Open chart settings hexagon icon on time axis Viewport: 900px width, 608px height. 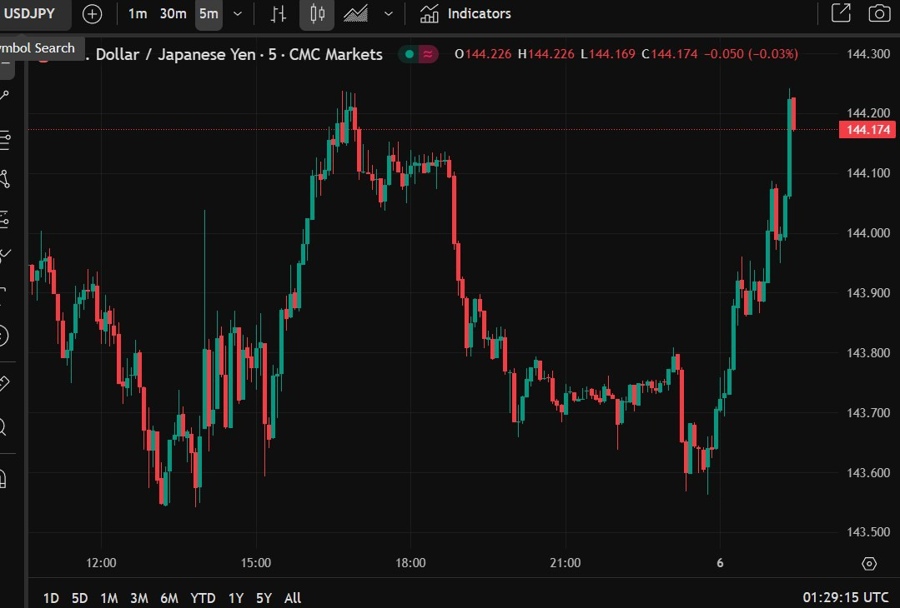point(869,564)
